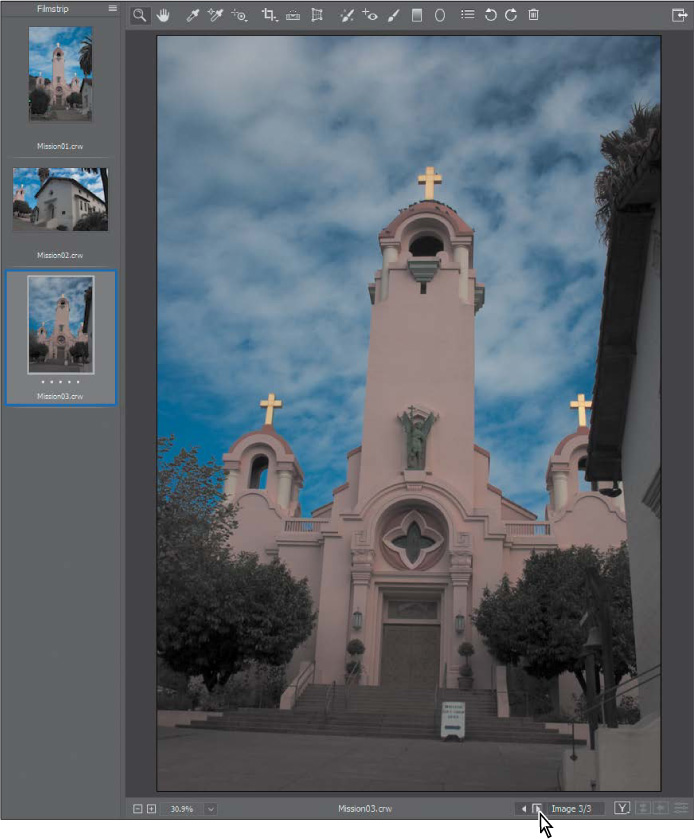Toggle between current and default settings

click(x=681, y=808)
